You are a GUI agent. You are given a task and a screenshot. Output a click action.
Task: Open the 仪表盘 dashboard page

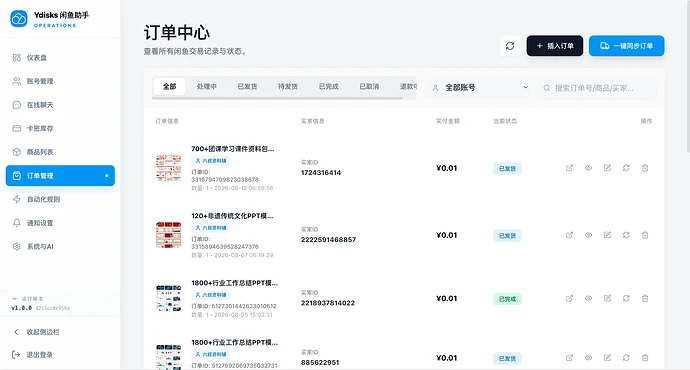tap(60, 58)
